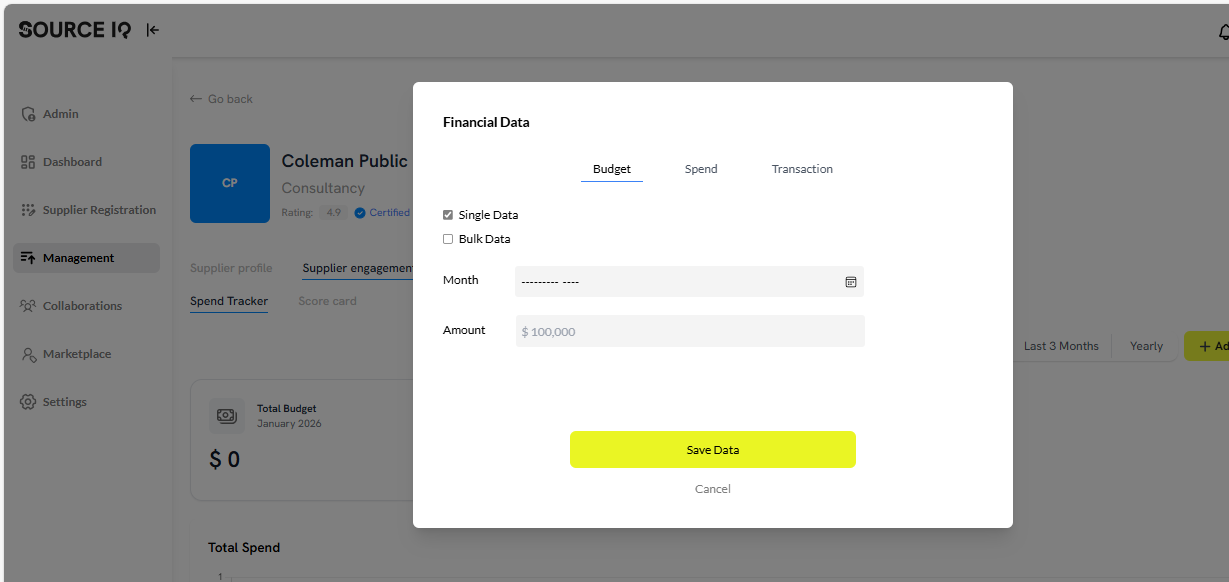
Task: Uncheck the Single Data checkbox
Action: [x=448, y=214]
